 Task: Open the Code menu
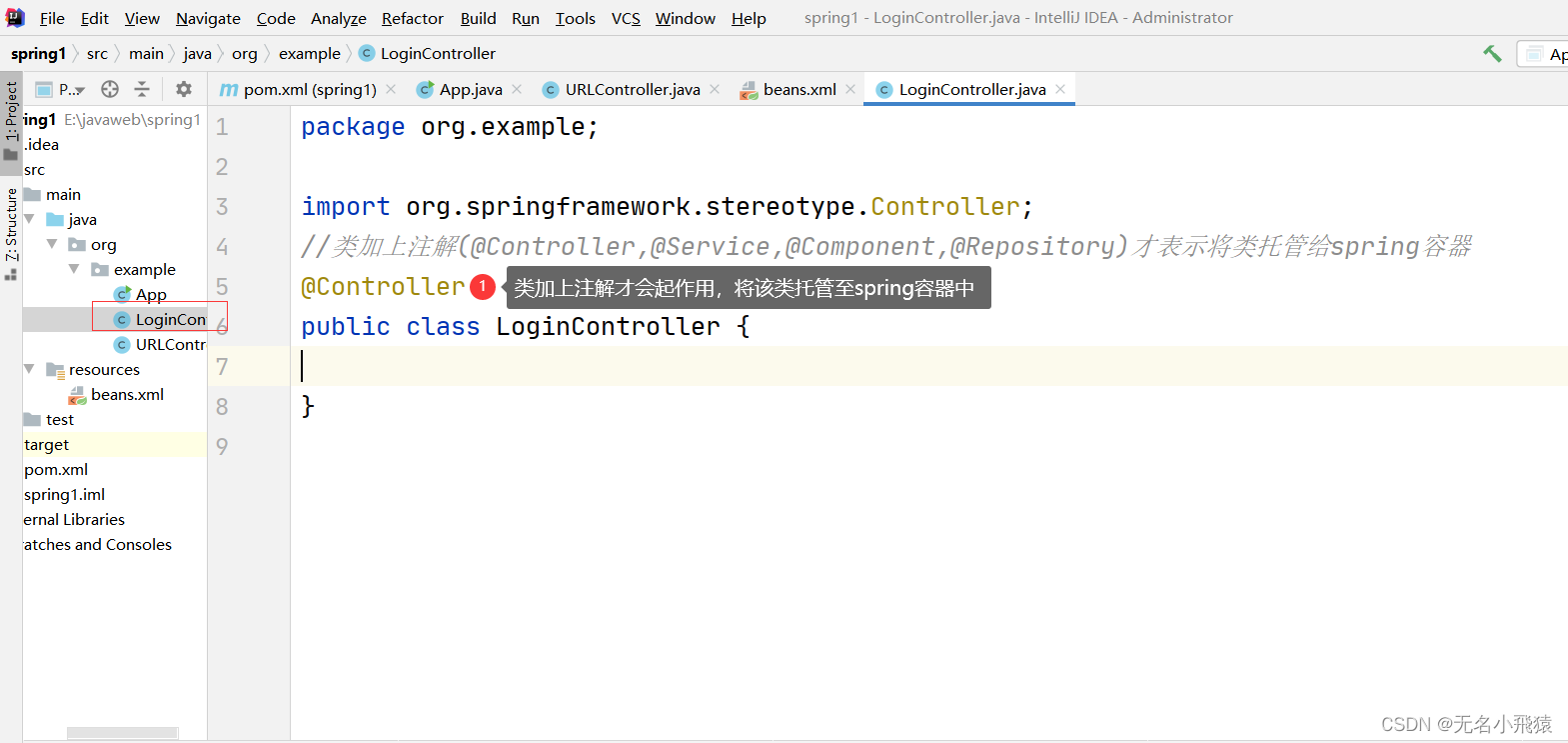coord(276,18)
